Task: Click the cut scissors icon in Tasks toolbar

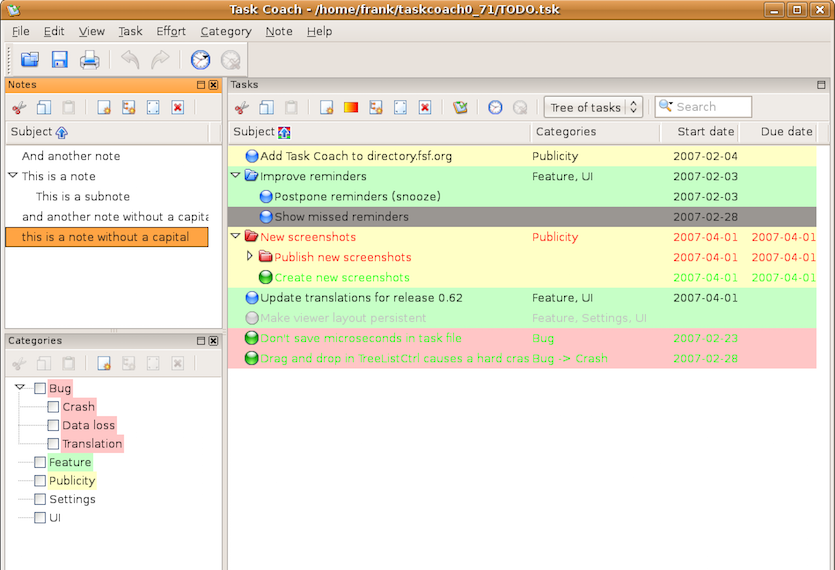Action: 243,108
